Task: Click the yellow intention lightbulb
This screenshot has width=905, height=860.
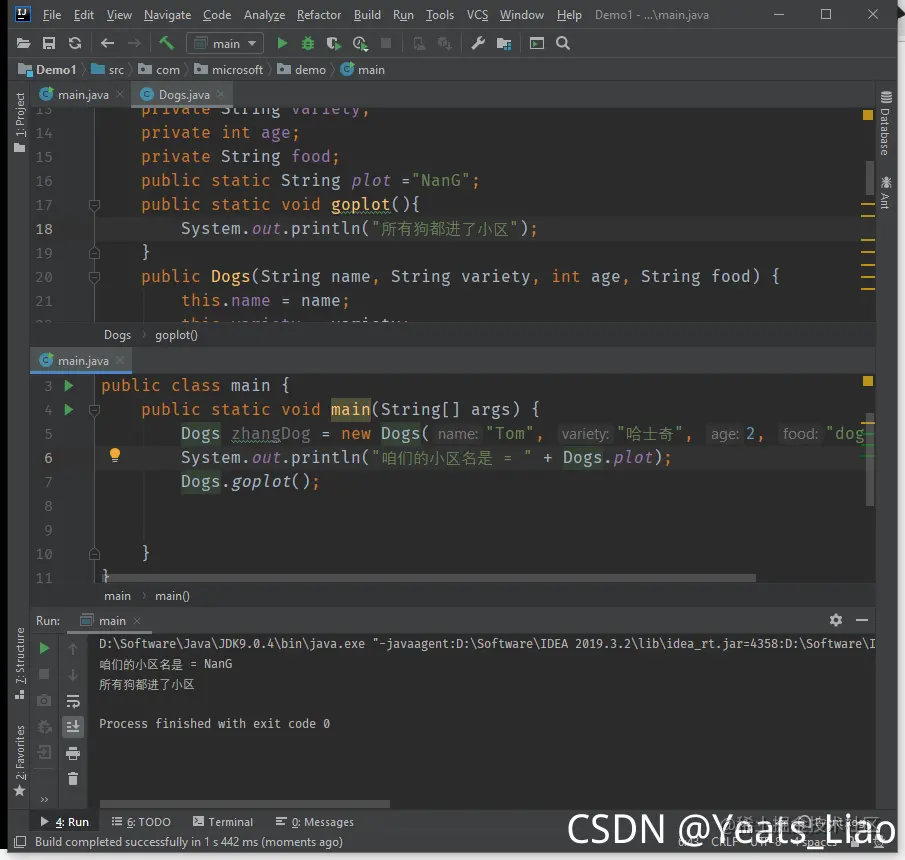Action: 115,455
